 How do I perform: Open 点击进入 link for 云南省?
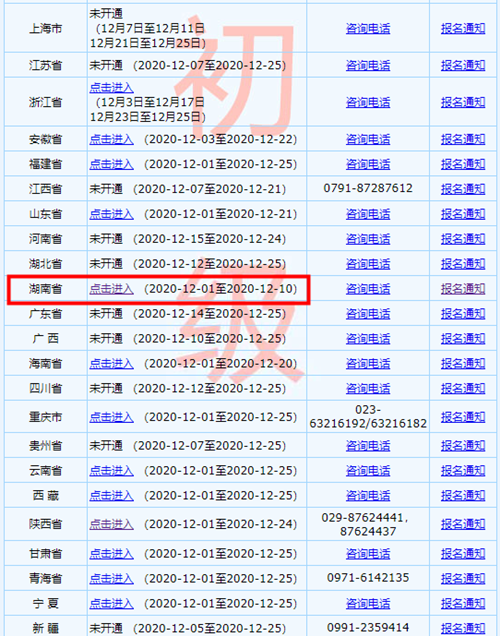[112, 471]
